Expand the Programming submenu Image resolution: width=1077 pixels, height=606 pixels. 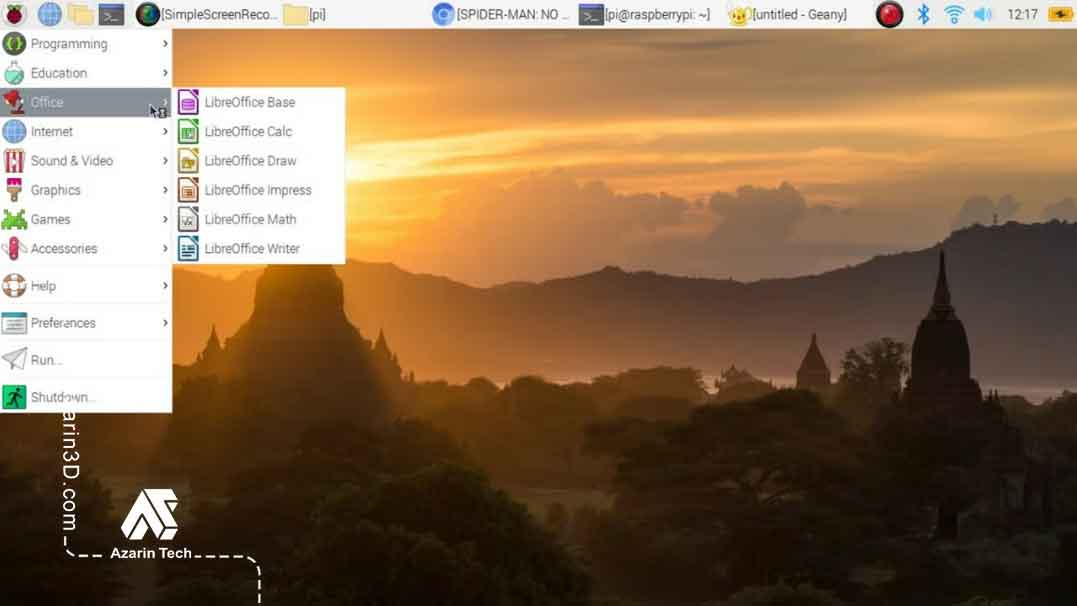[69, 44]
